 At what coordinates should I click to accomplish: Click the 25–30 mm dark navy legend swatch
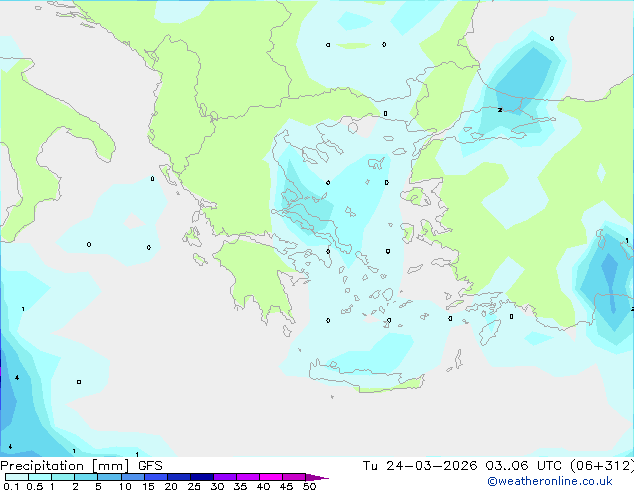202,477
